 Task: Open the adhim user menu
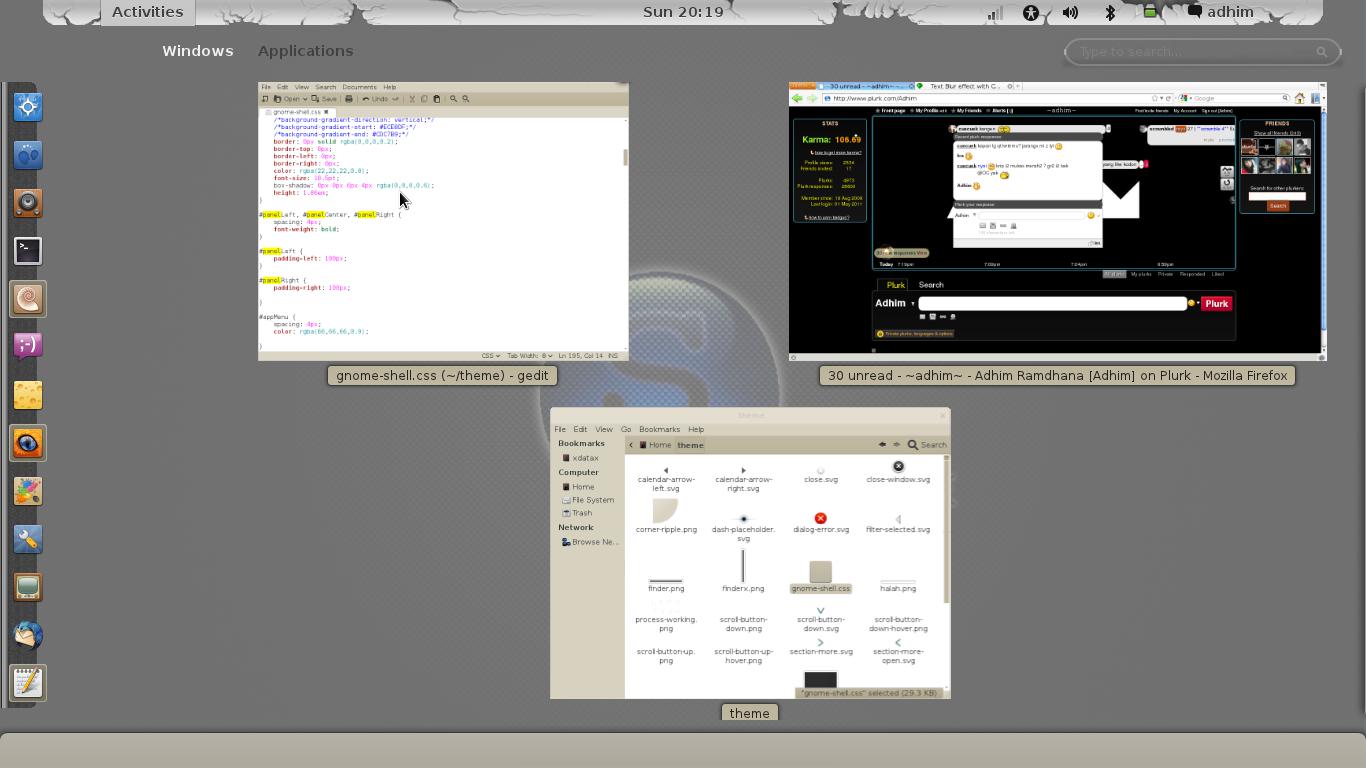pos(1220,12)
